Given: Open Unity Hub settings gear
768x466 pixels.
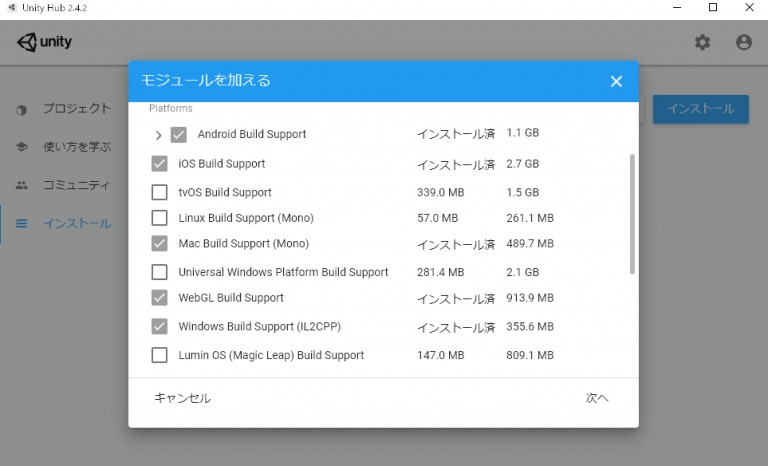Looking at the screenshot, I should (x=702, y=42).
